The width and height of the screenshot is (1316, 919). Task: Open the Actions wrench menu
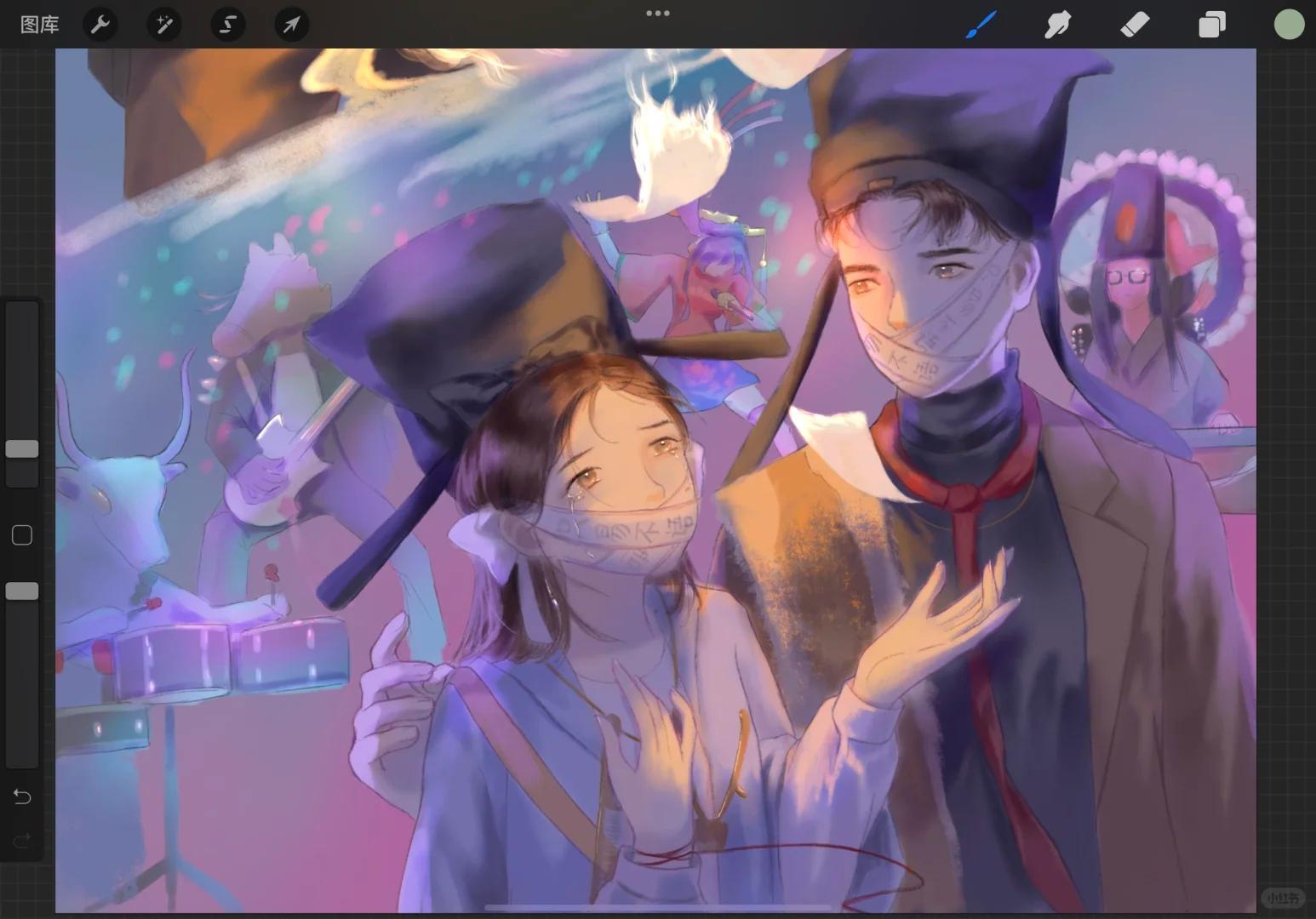point(100,25)
